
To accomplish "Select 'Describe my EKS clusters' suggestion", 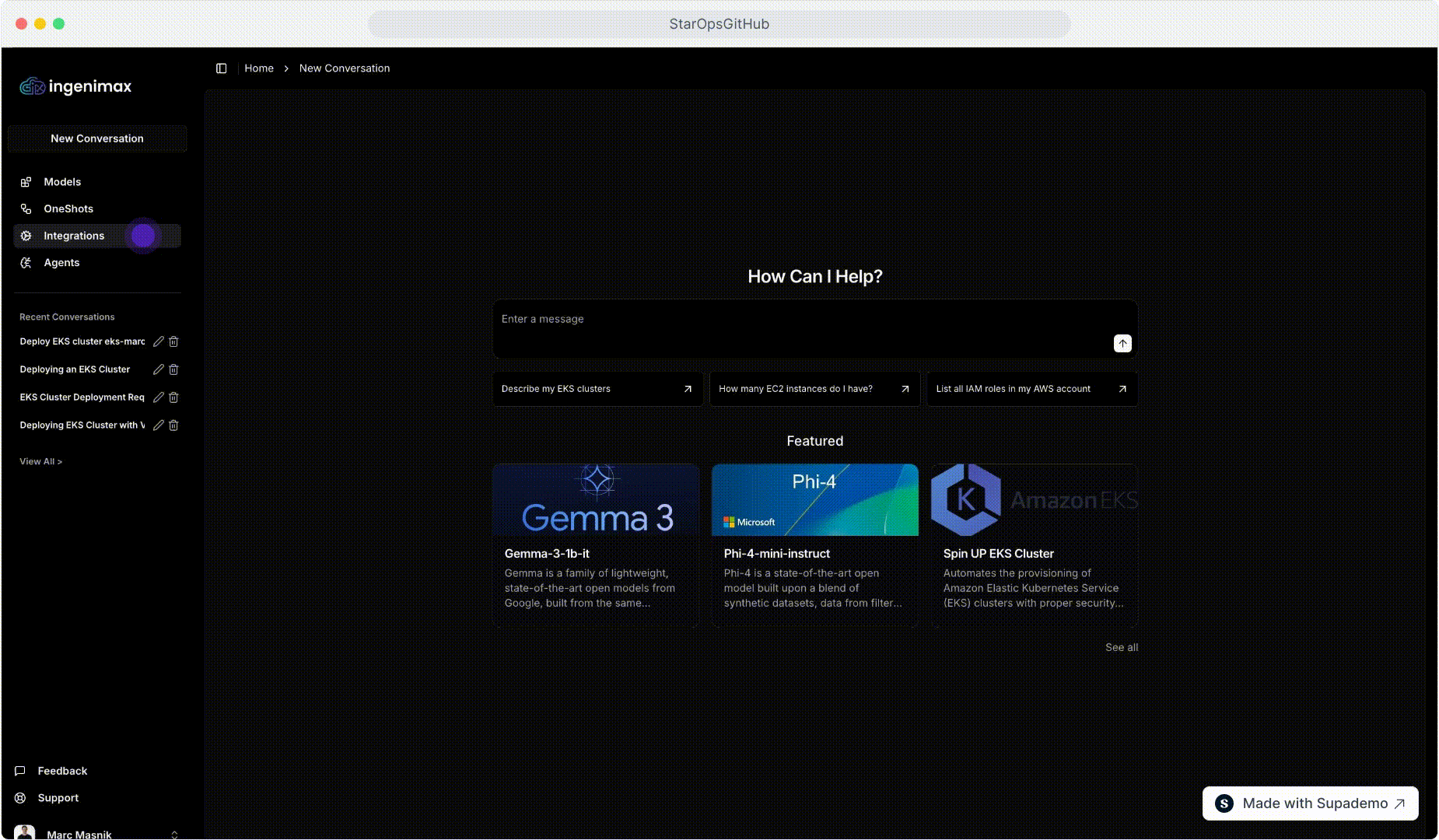I will (x=597, y=389).
